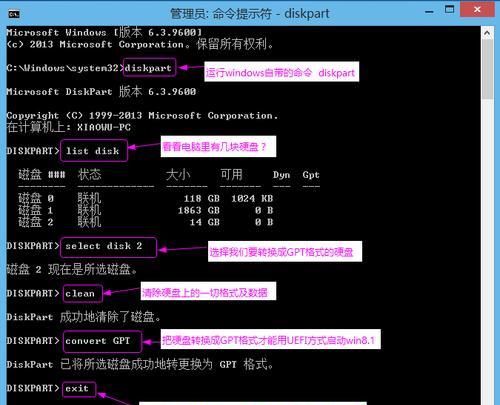
Task: Click the command prompt system icon in title bar
Action: [x=14, y=14]
